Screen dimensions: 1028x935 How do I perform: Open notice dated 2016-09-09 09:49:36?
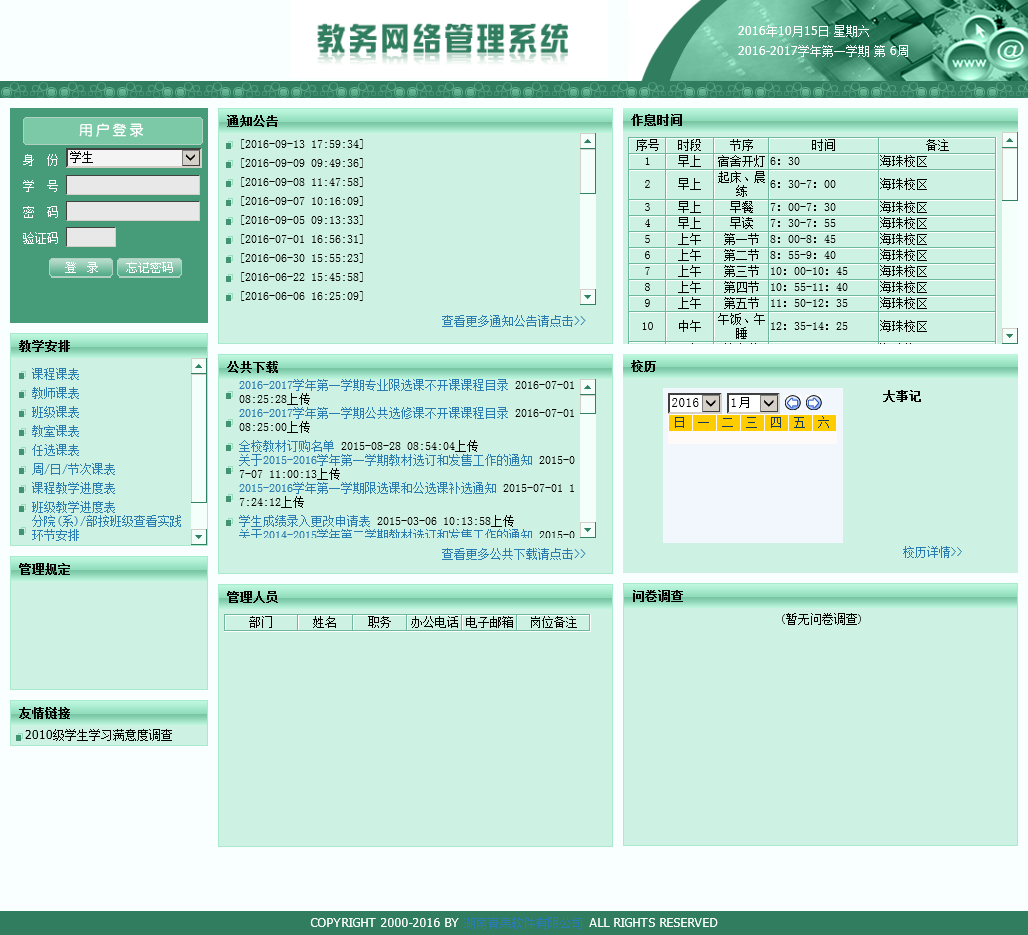(x=302, y=163)
